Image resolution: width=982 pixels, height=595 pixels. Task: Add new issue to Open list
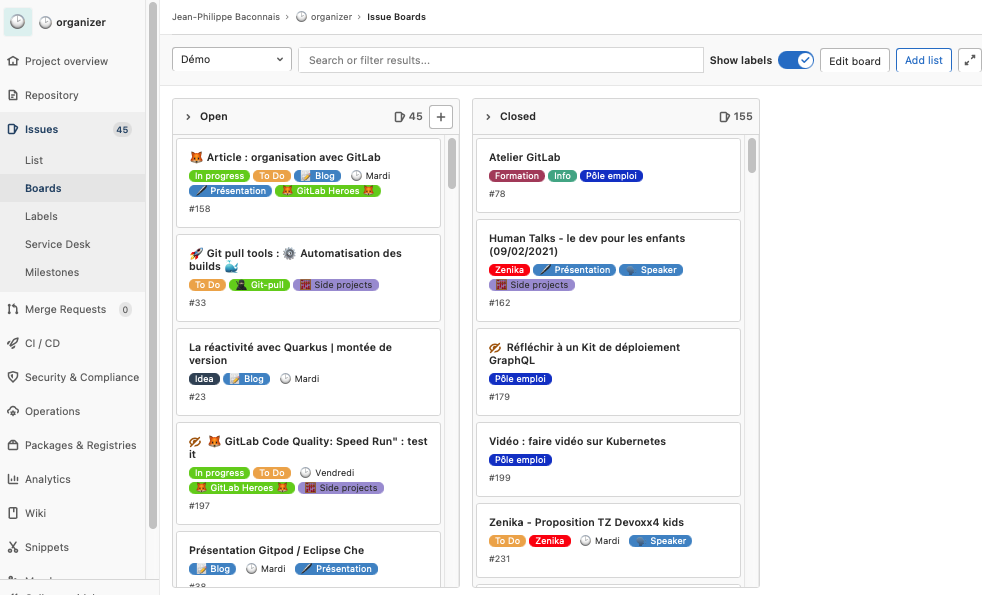441,117
